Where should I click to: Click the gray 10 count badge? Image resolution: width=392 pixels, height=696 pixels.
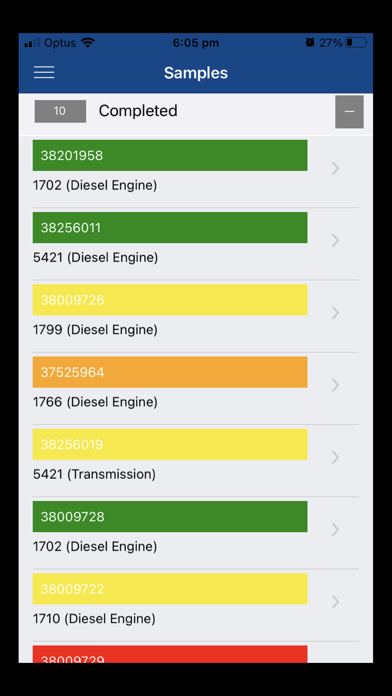pyautogui.click(x=60, y=111)
